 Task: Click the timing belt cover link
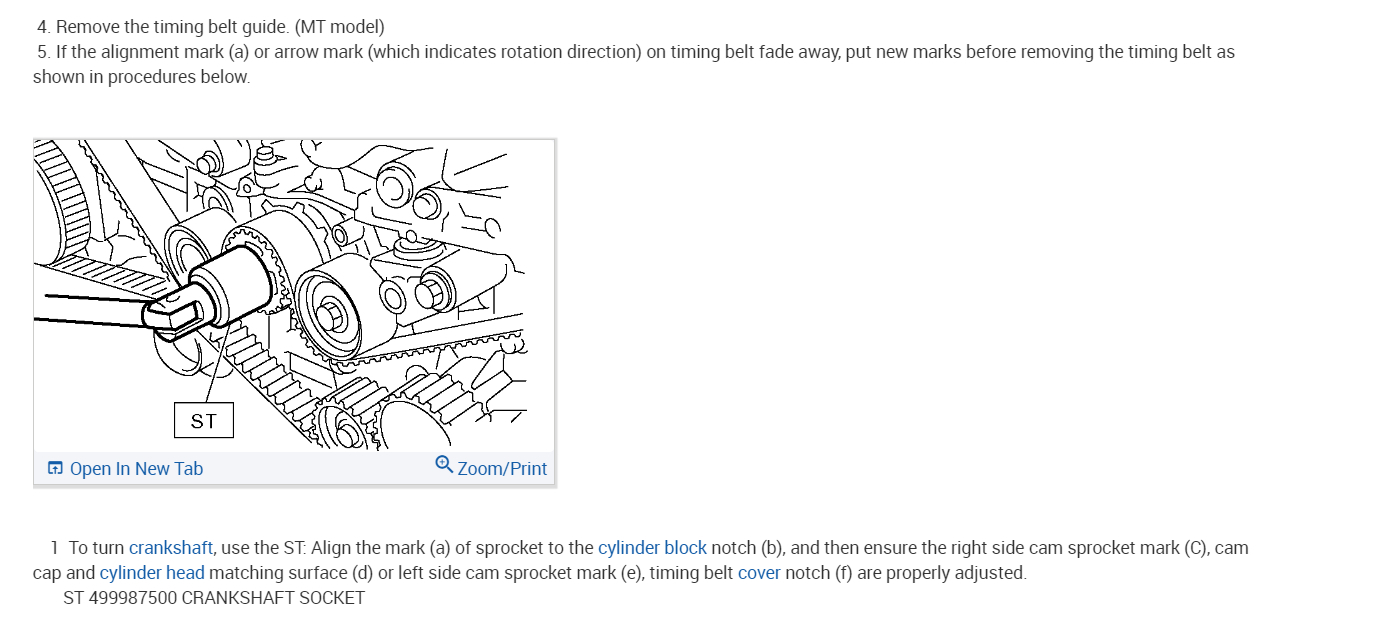point(759,573)
